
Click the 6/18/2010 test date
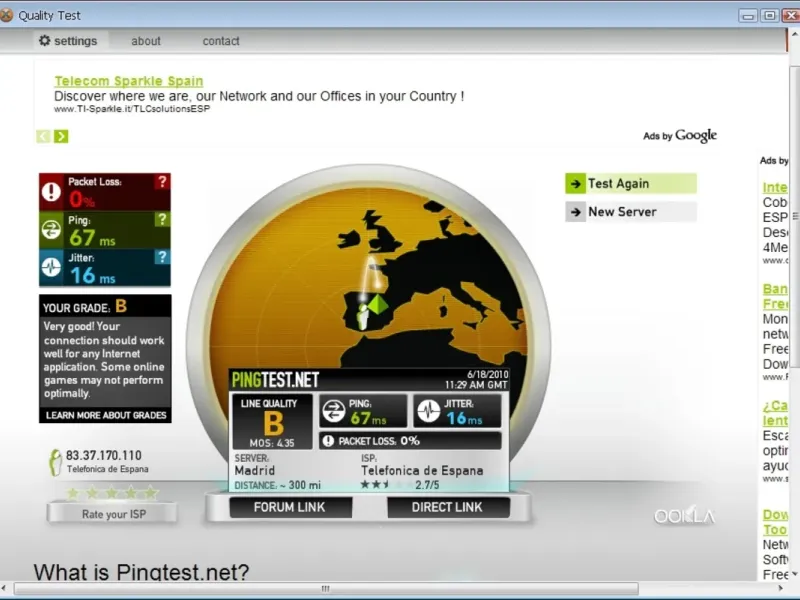point(487,375)
